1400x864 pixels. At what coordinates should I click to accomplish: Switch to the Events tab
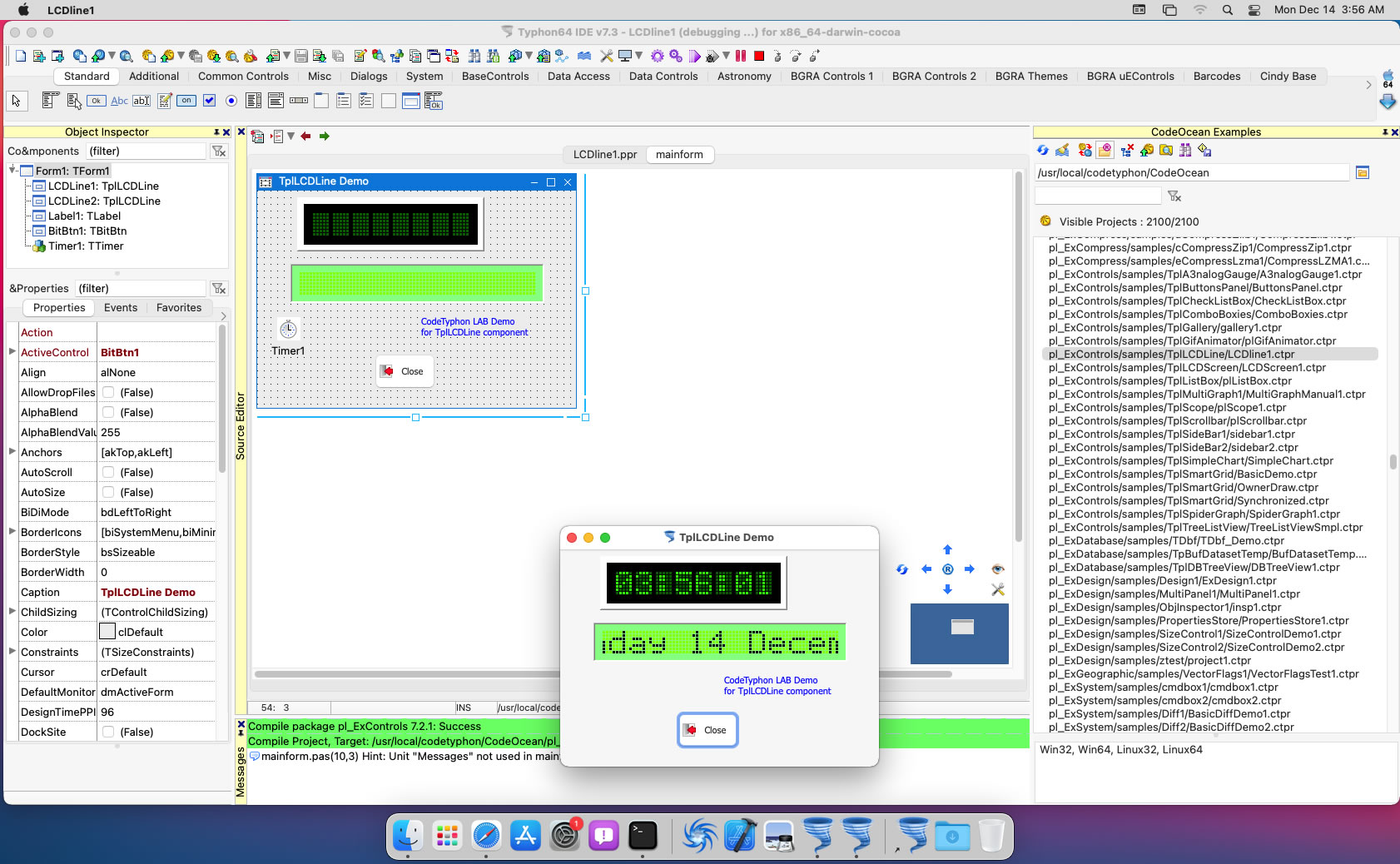(121, 308)
